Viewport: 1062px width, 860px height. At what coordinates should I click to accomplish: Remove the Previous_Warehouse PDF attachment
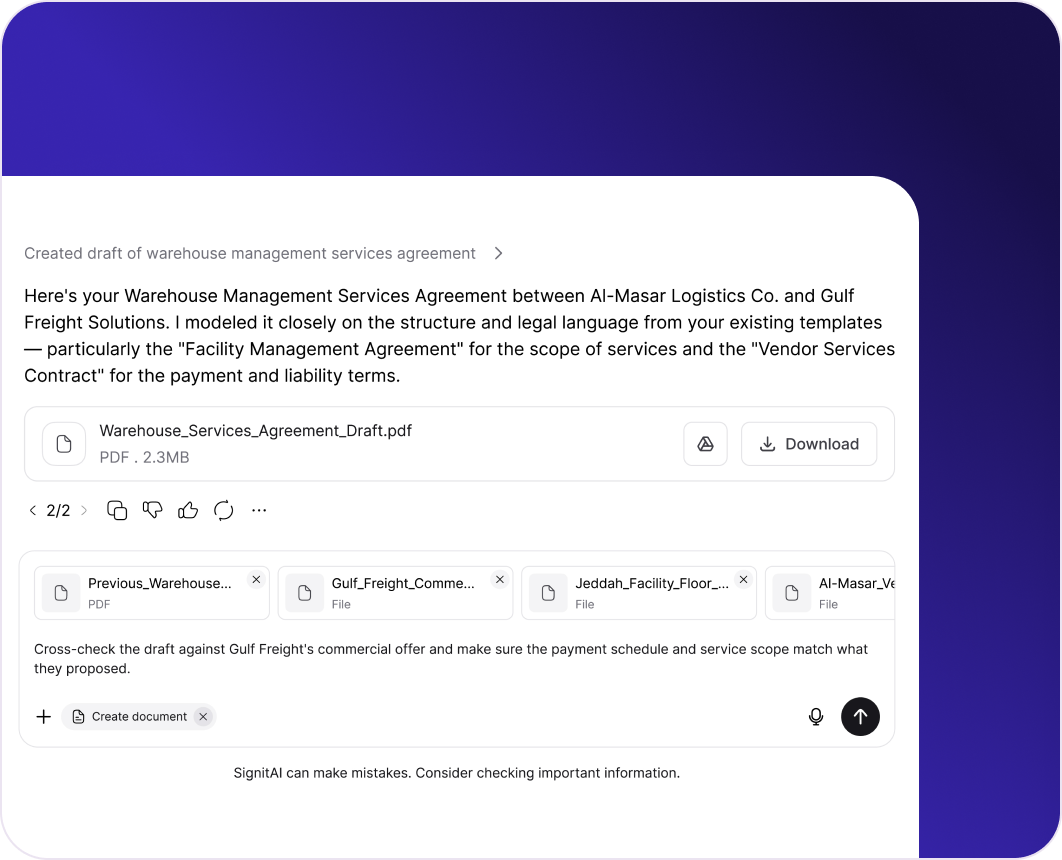pyautogui.click(x=256, y=580)
